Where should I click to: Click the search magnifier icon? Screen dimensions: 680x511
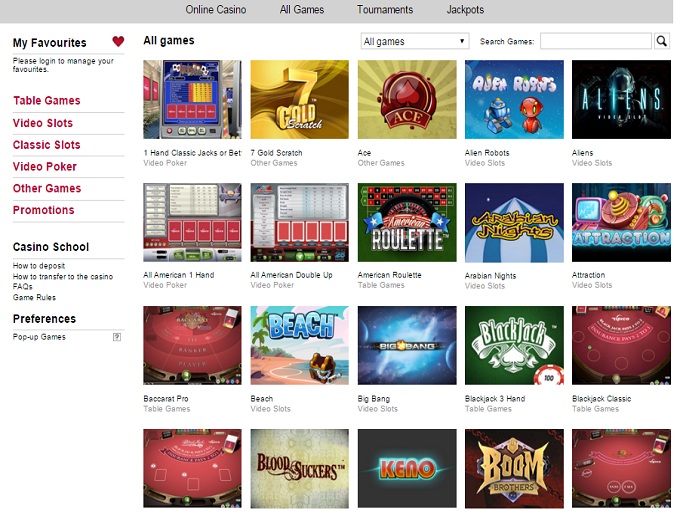click(661, 41)
